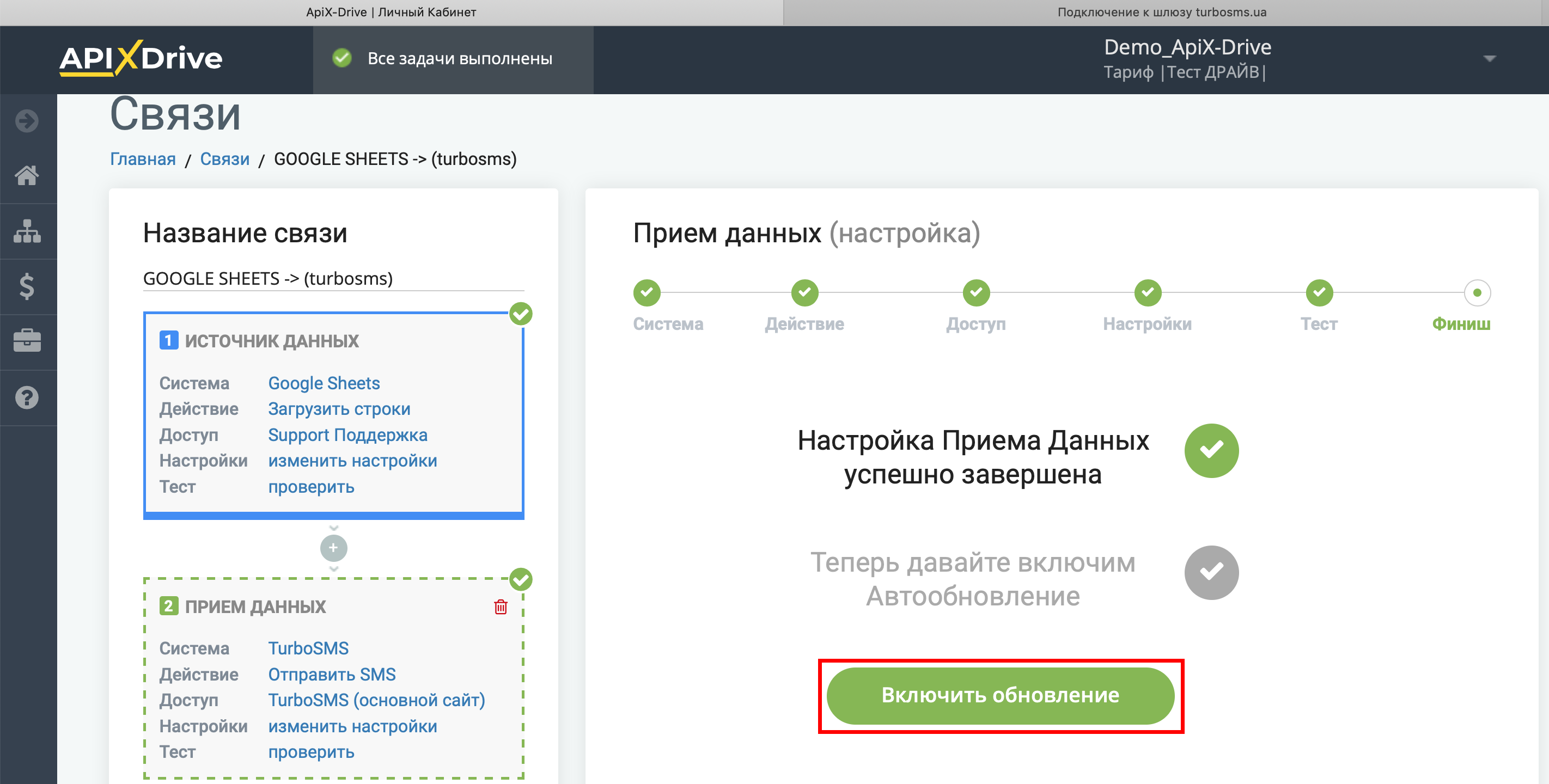The width and height of the screenshot is (1549, 784).
Task: Open 'TurboSMS (основной сайт)' access link
Action: pos(376,700)
